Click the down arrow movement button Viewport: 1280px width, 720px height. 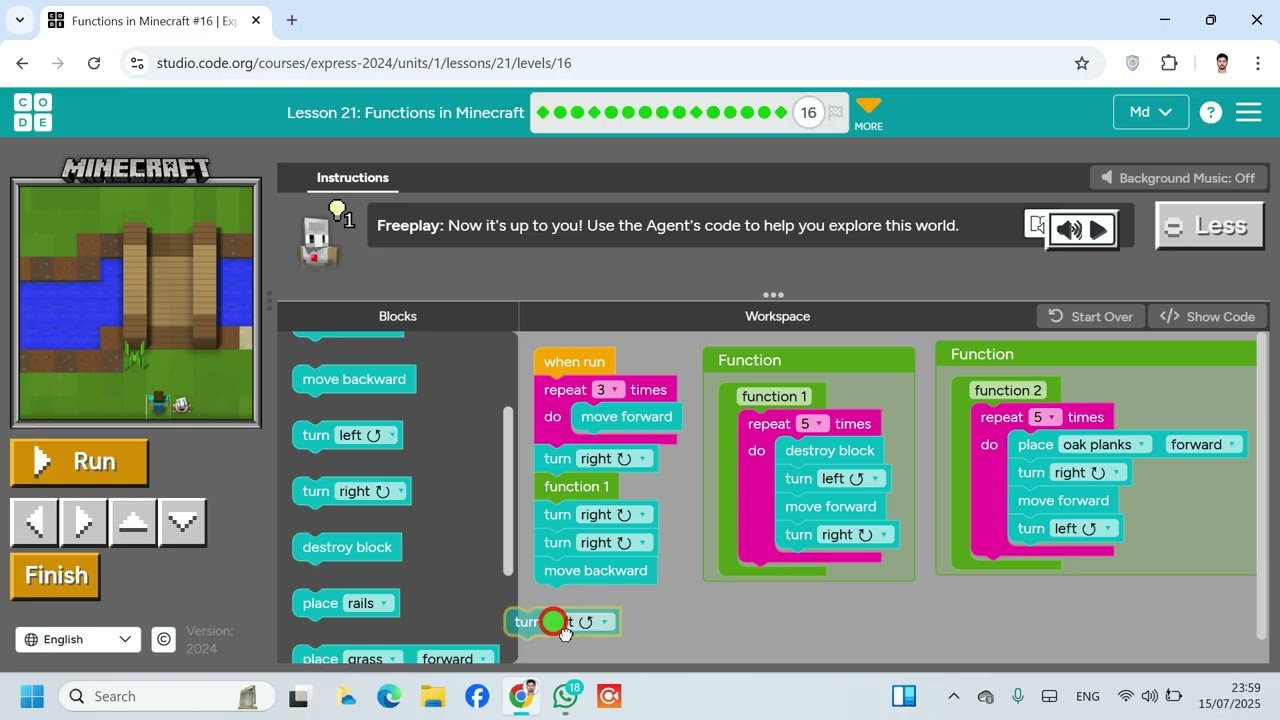(x=183, y=521)
